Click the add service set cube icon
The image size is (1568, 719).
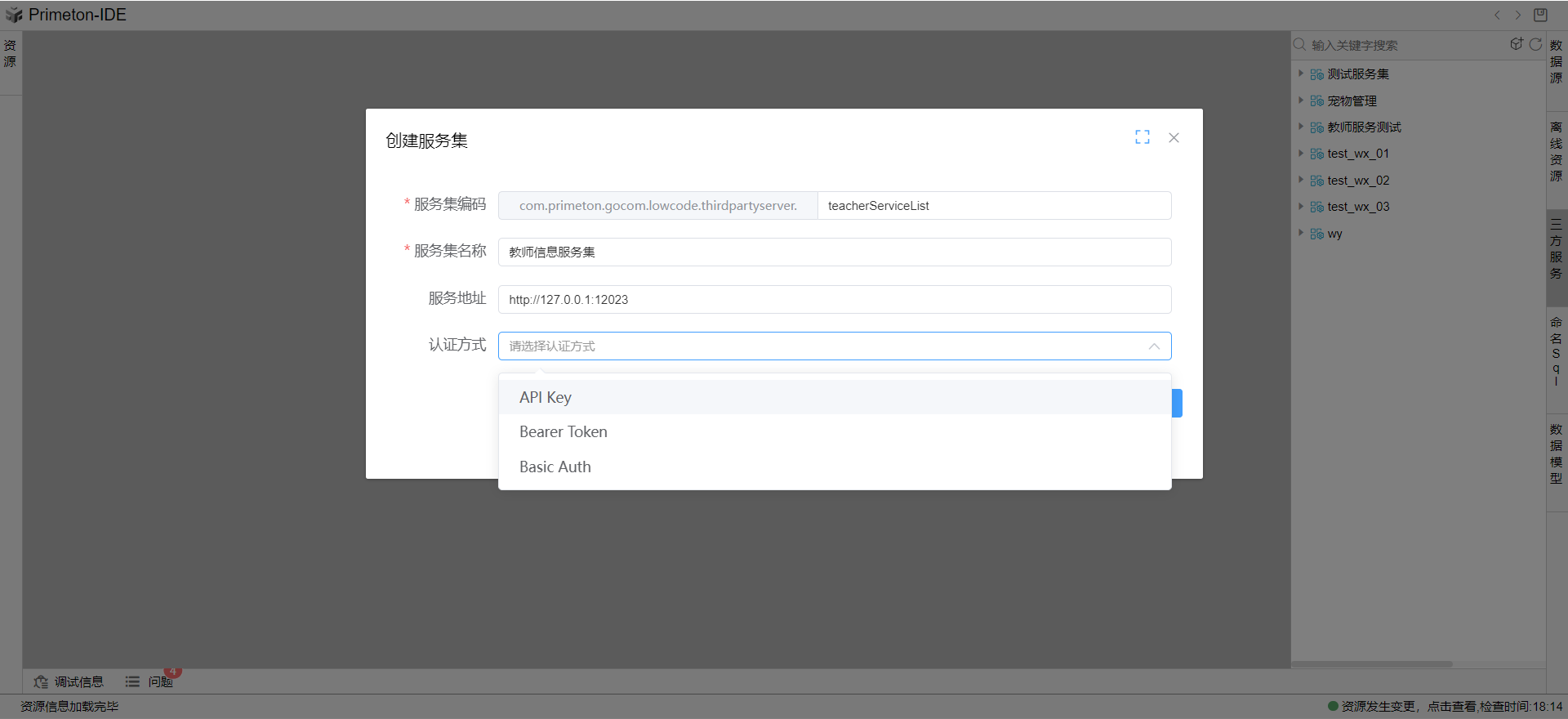point(1516,44)
